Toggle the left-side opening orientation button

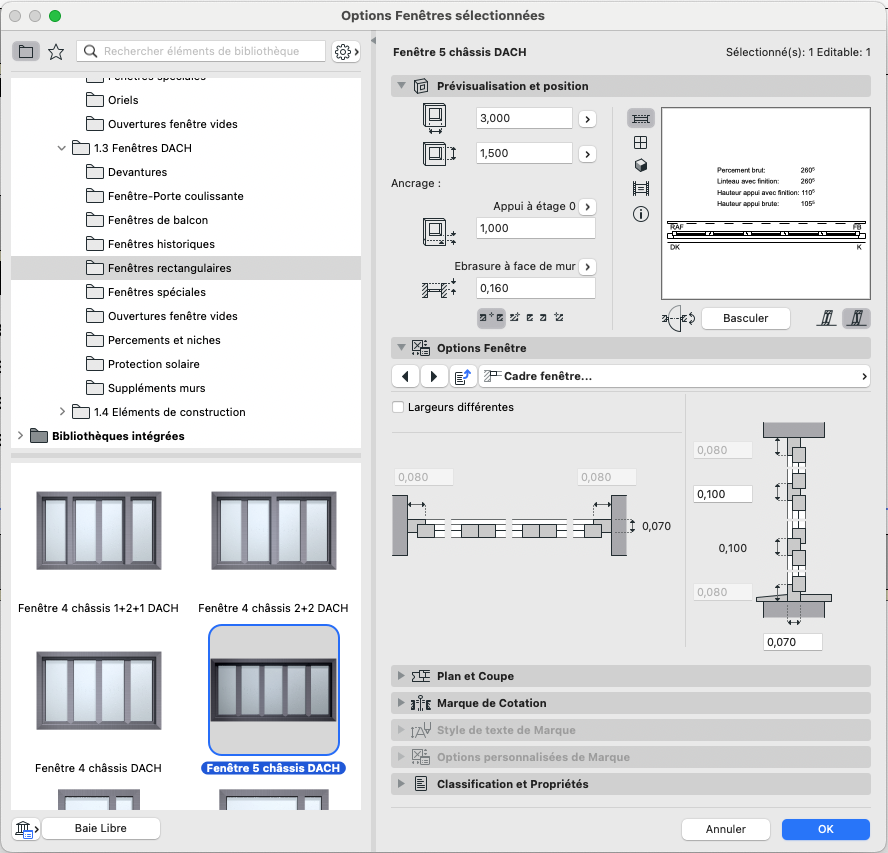tap(827, 318)
